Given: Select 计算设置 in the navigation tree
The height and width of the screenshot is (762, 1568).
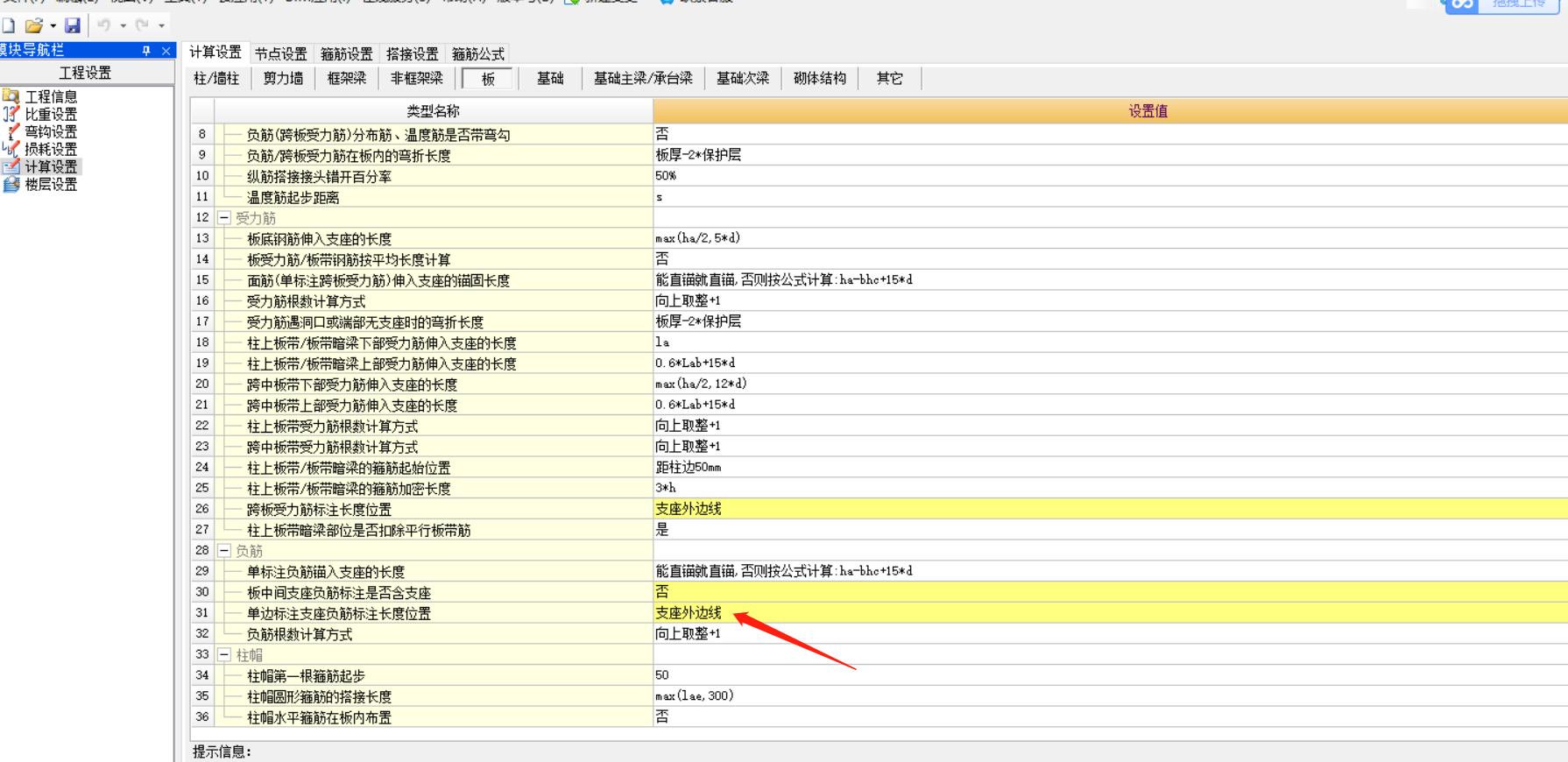Looking at the screenshot, I should [50, 166].
